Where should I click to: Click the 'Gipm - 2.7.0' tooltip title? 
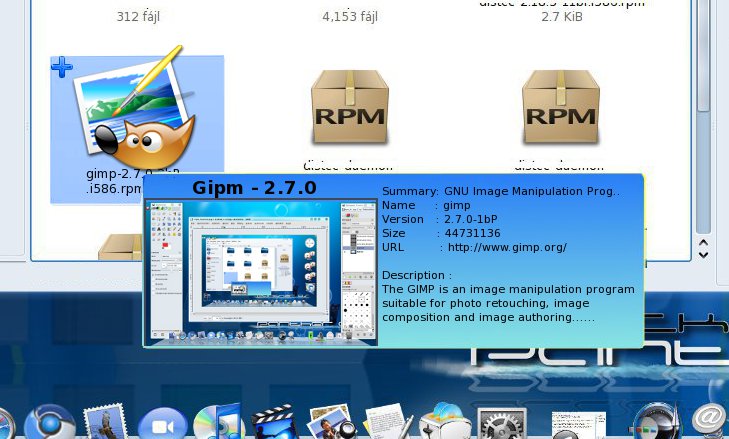tap(254, 188)
